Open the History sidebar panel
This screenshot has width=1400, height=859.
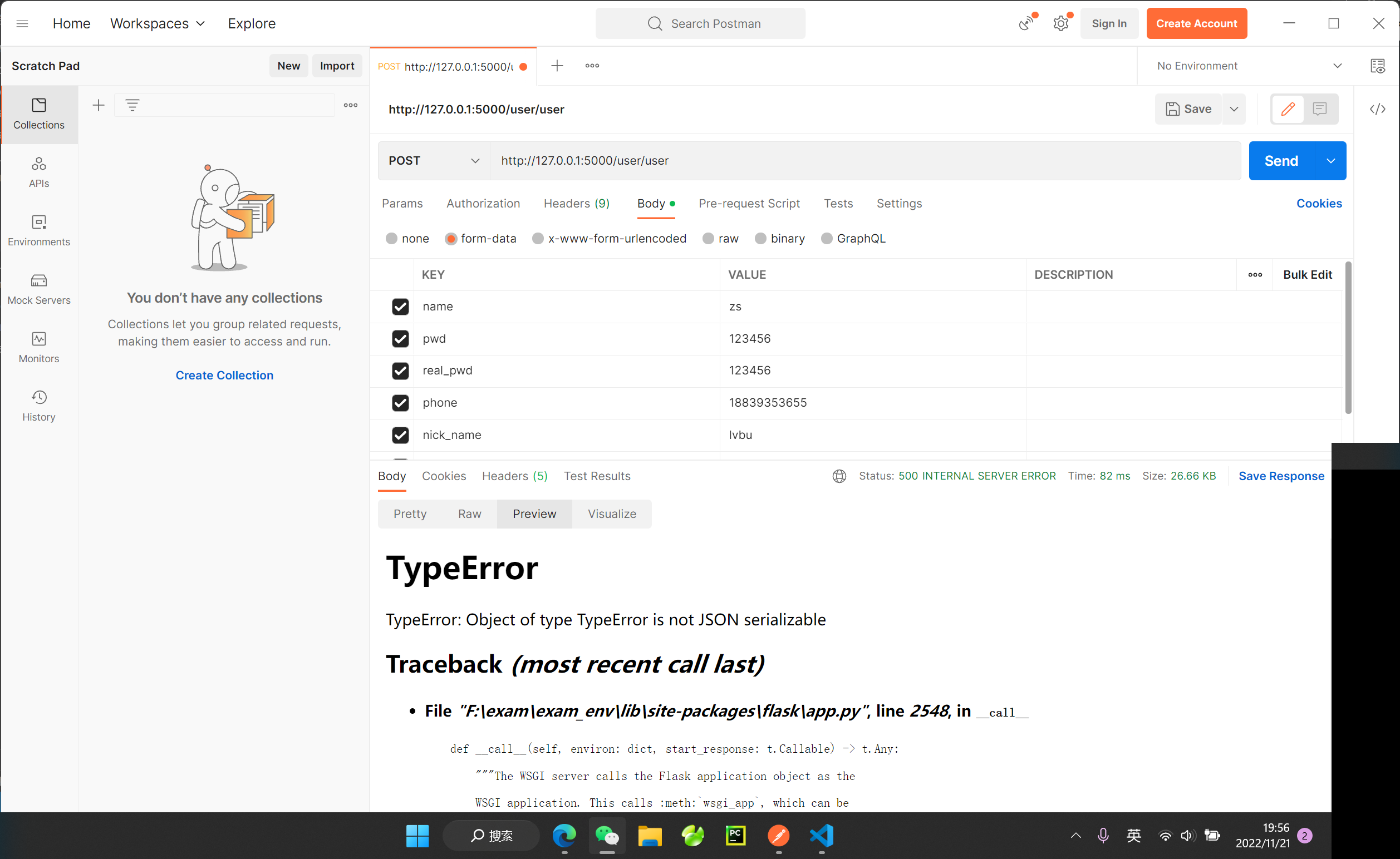click(x=38, y=406)
